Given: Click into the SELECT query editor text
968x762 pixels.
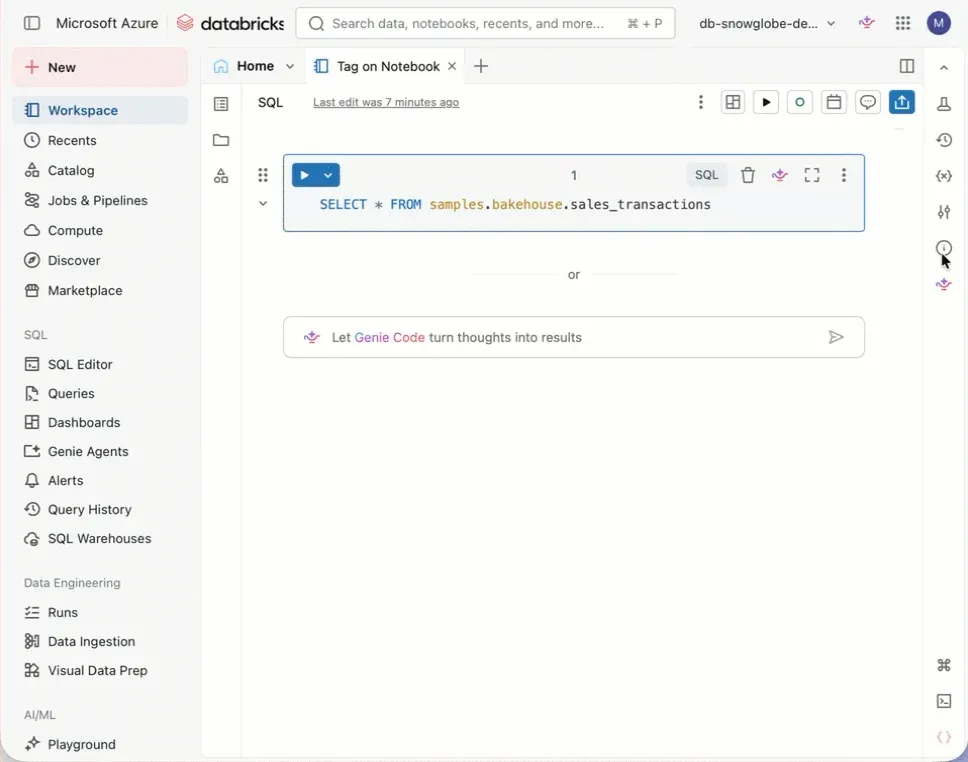Looking at the screenshot, I should click(x=515, y=204).
